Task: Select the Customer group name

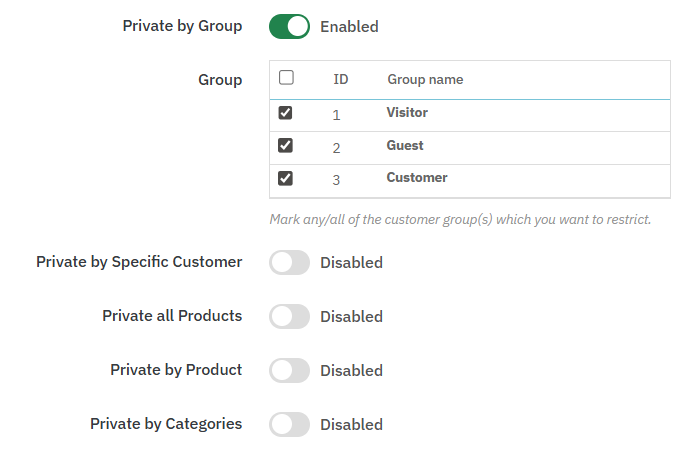Action: (417, 178)
